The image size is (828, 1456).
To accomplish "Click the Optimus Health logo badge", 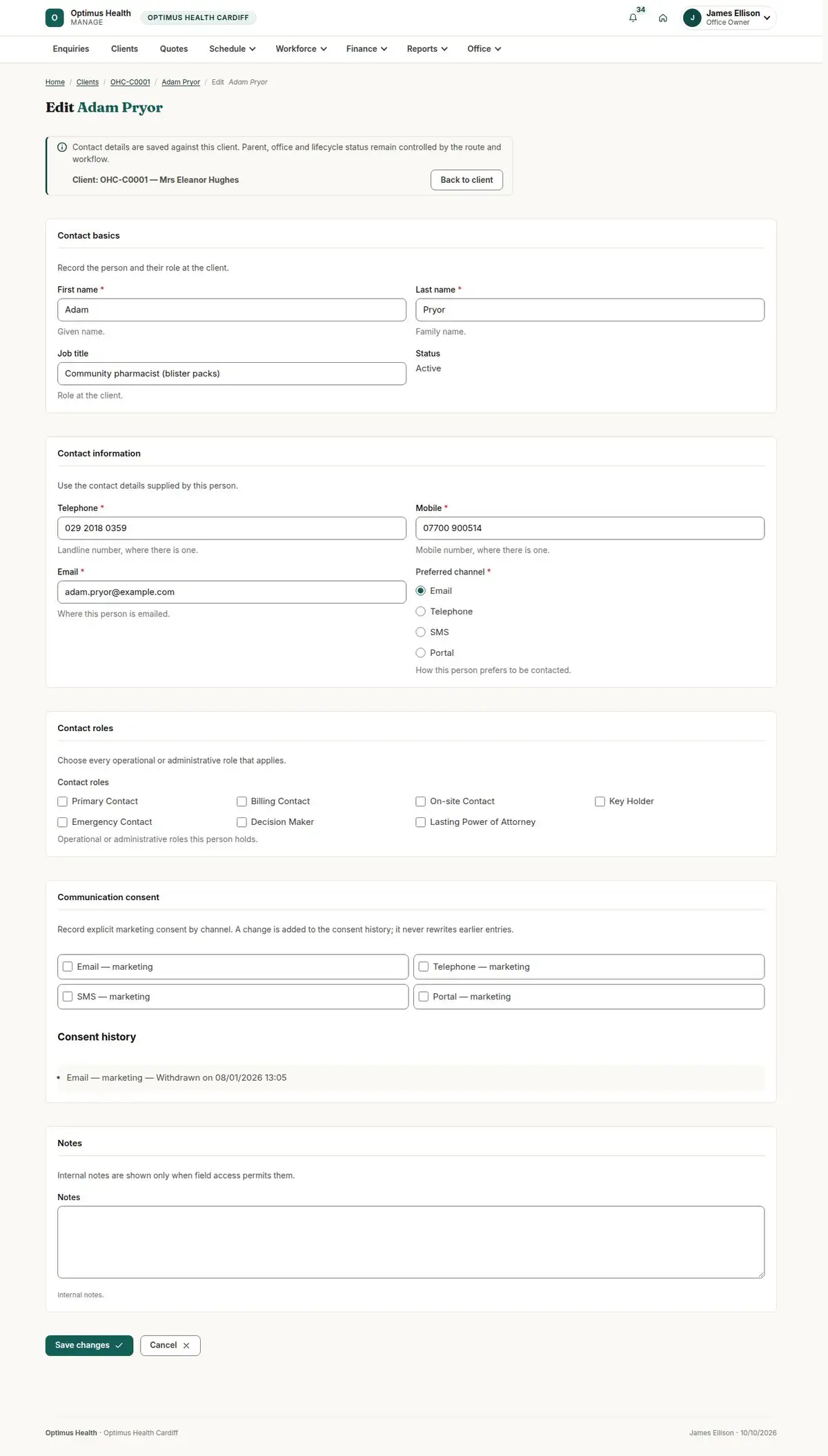I will [55, 18].
